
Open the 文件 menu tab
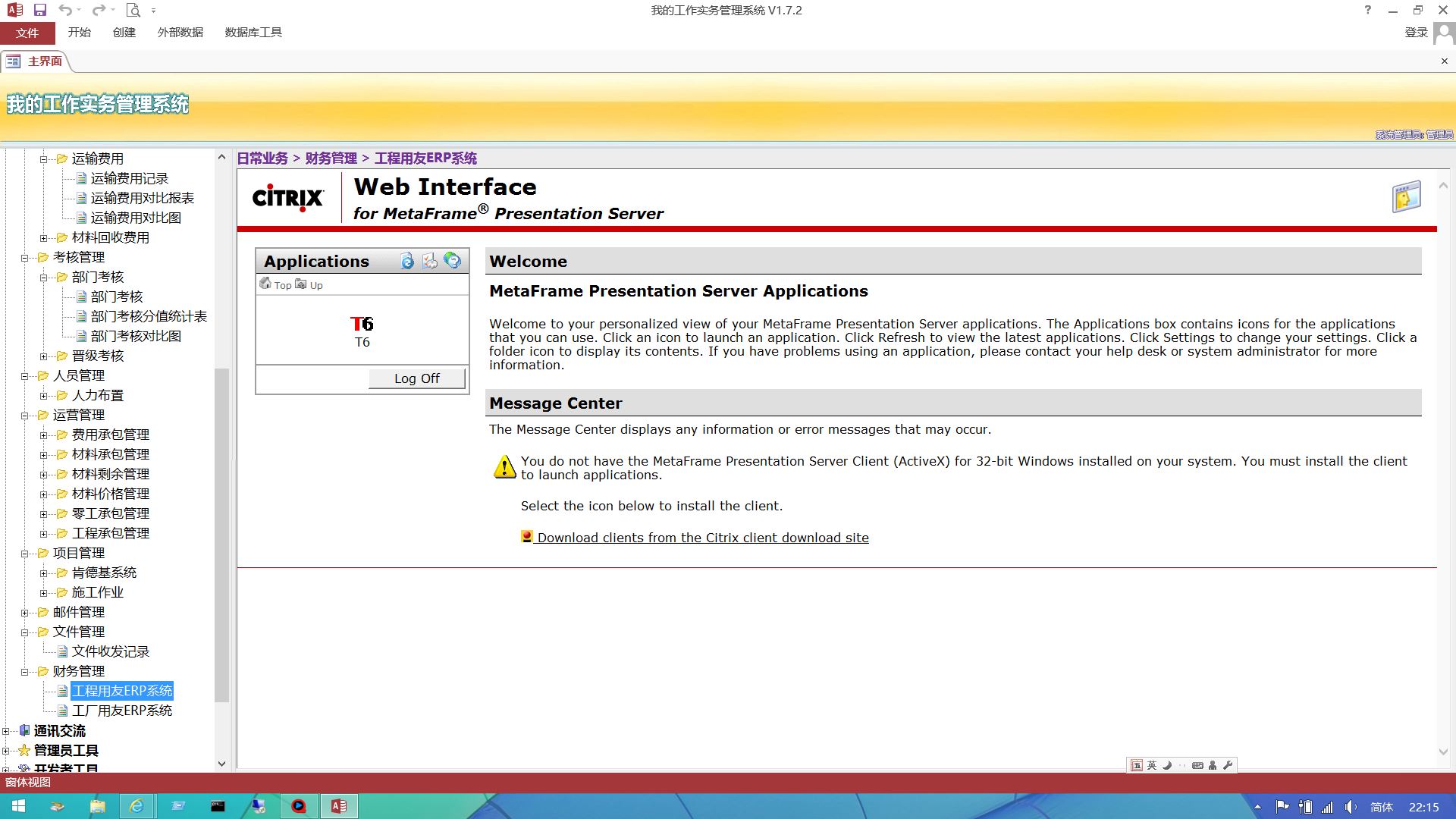27,33
